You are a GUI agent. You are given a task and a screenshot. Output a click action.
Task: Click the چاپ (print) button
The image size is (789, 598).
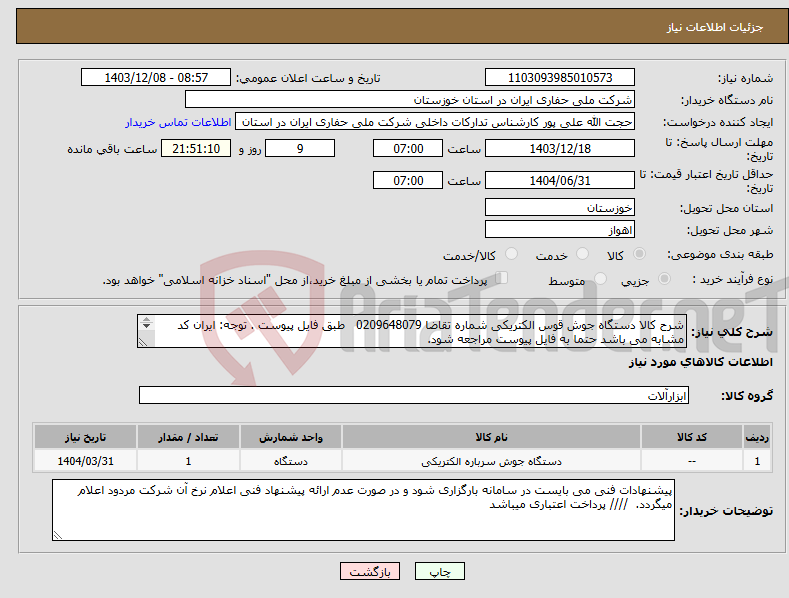(439, 572)
